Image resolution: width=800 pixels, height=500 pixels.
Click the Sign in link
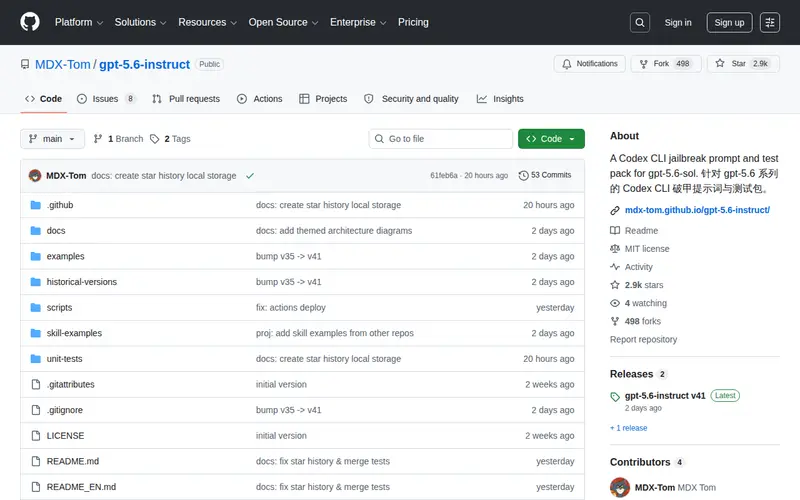pos(678,22)
